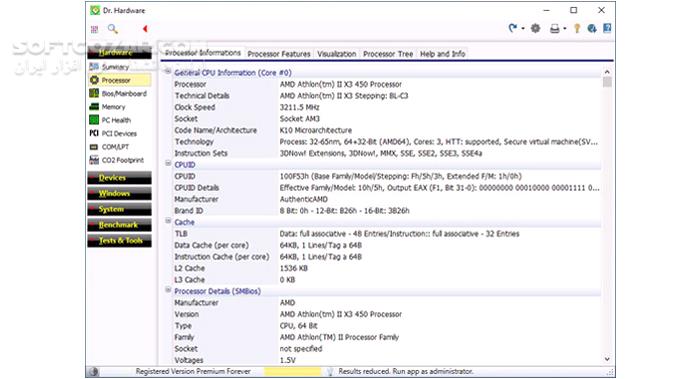This screenshot has height=379, width=700.
Task: Click the Summary sidebar icon
Action: (94, 67)
